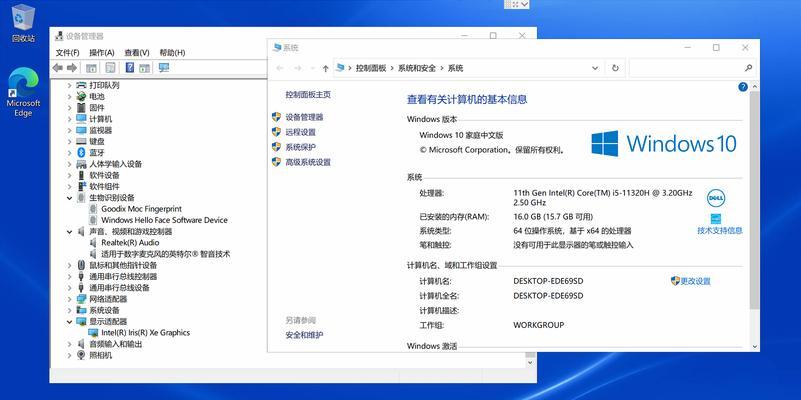
Task: Collapse the 声音、视频和游戏控制器 node
Action: coord(69,231)
